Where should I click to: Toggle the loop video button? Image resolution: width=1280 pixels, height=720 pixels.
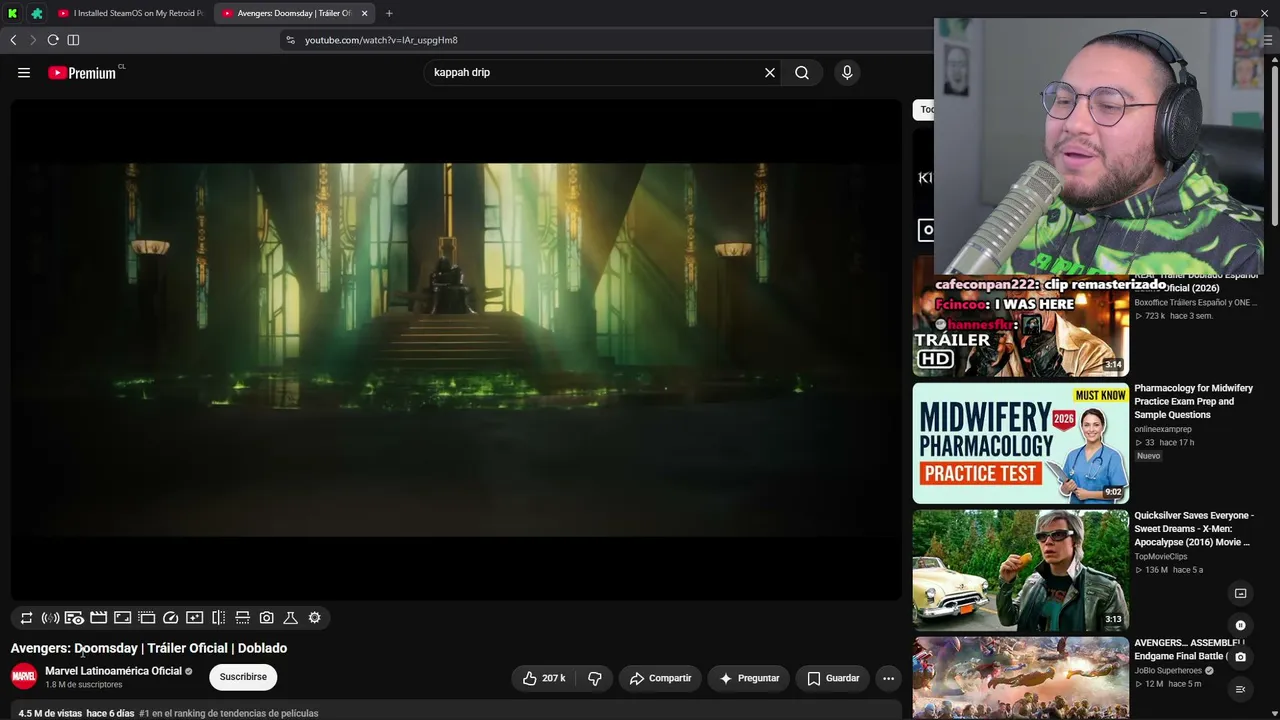27,618
